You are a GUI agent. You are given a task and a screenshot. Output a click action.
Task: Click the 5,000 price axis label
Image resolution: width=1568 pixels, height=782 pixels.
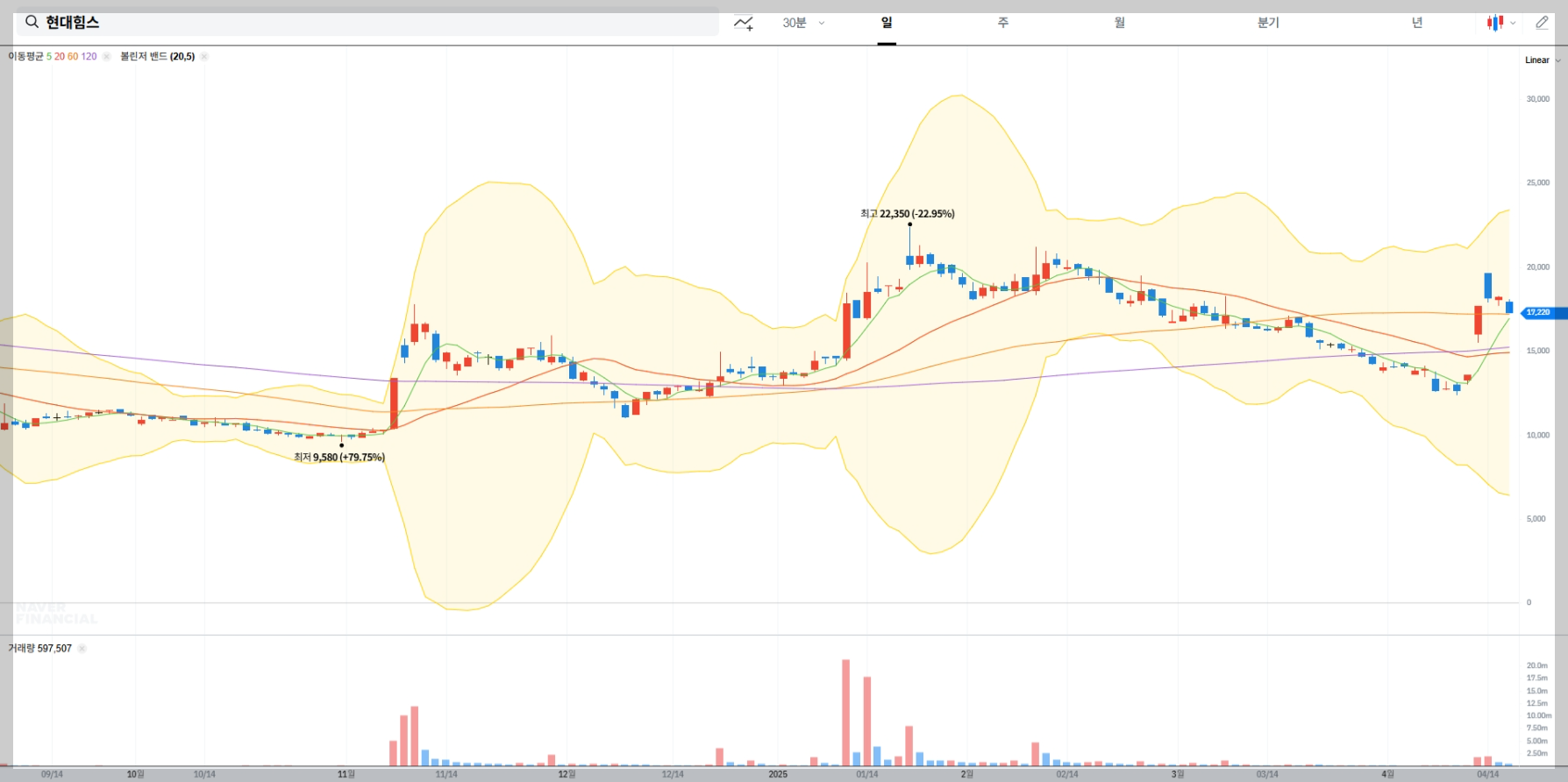tap(1536, 519)
